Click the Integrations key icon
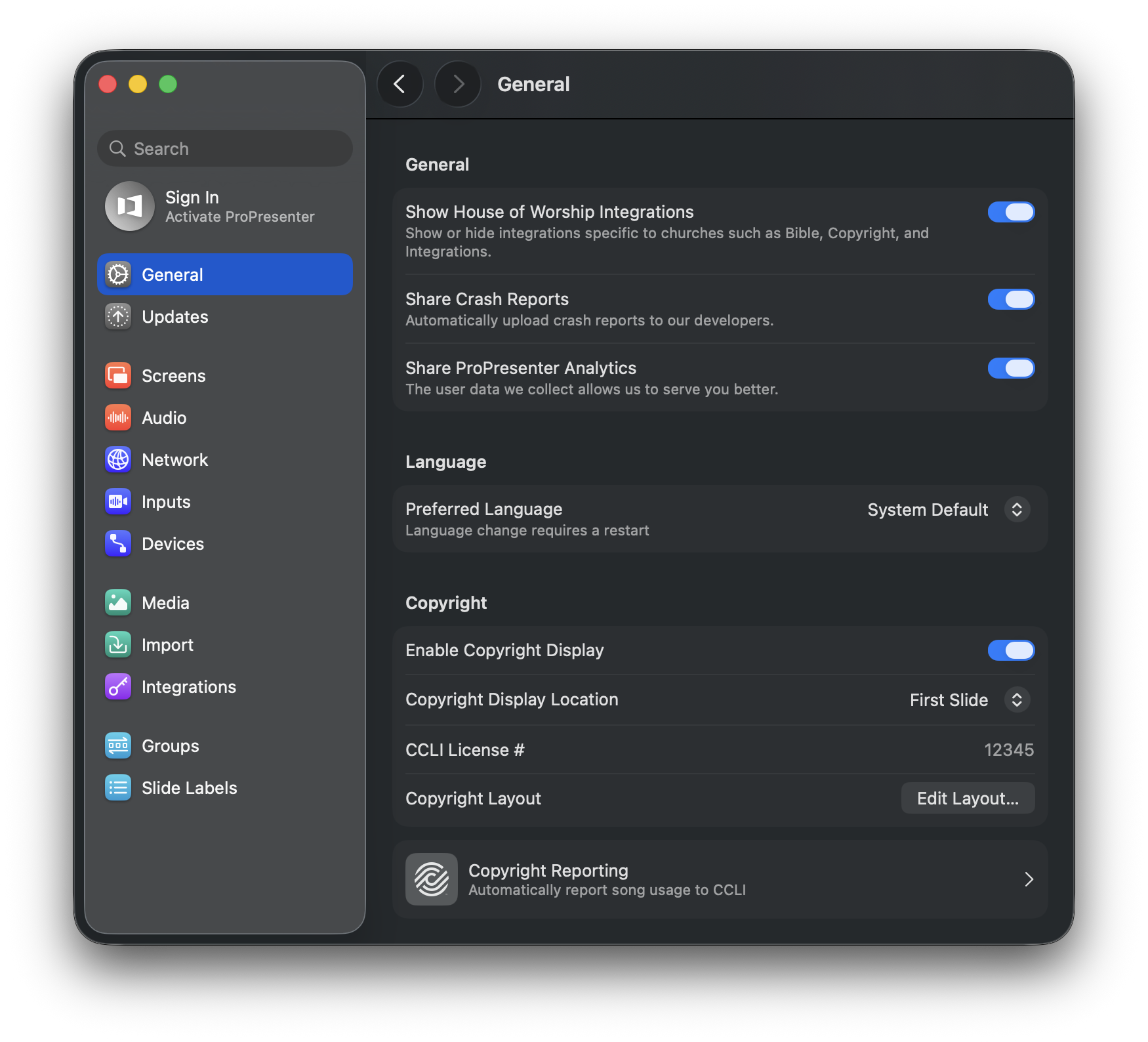This screenshot has width=1148, height=1042. [x=118, y=686]
